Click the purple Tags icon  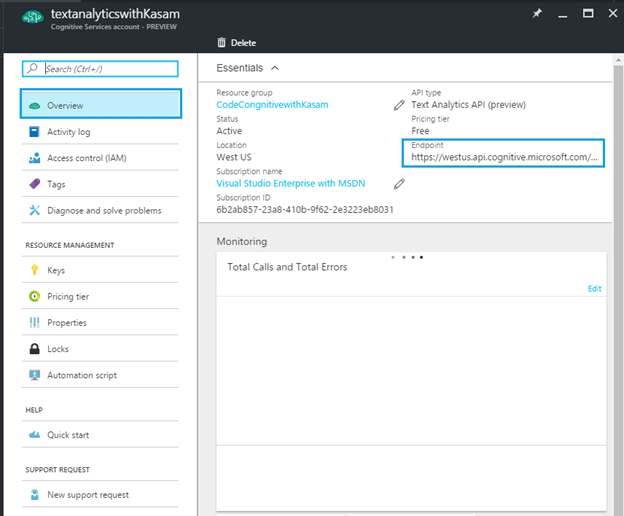[x=35, y=184]
